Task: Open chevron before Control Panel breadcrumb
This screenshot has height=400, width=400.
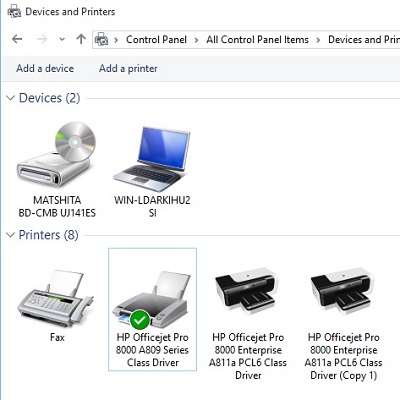Action: (116, 40)
